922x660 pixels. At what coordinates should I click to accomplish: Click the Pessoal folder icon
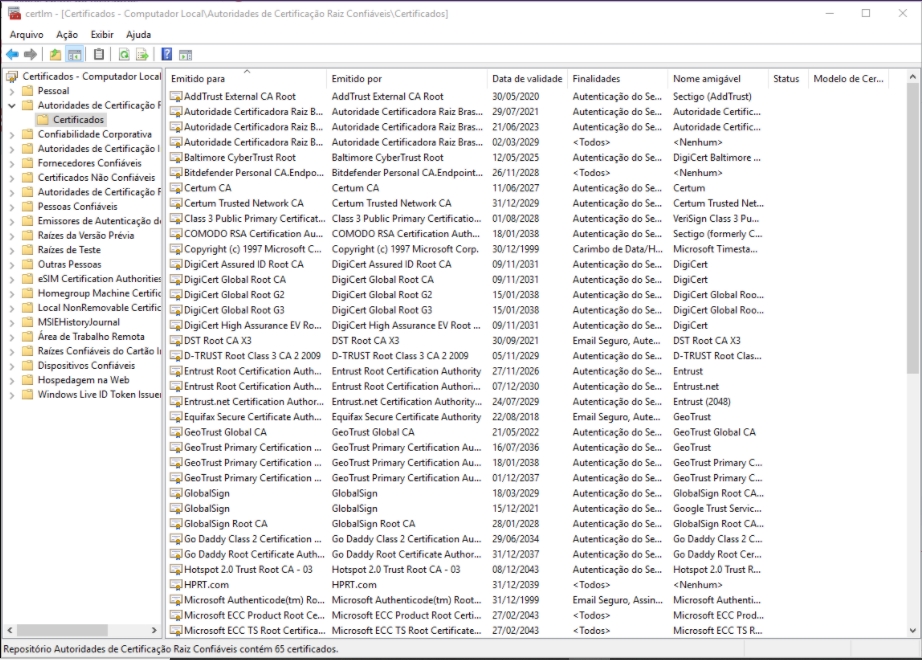coord(27,91)
